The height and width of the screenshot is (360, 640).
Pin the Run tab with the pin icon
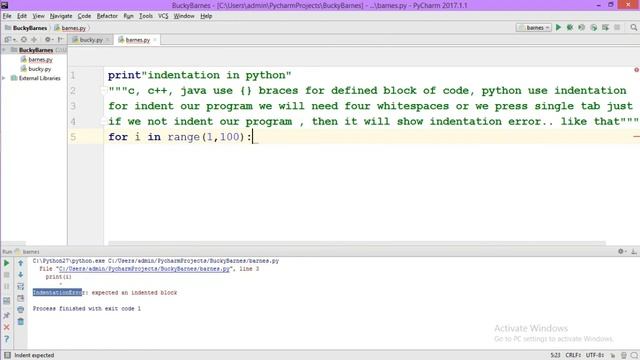tap(7, 316)
